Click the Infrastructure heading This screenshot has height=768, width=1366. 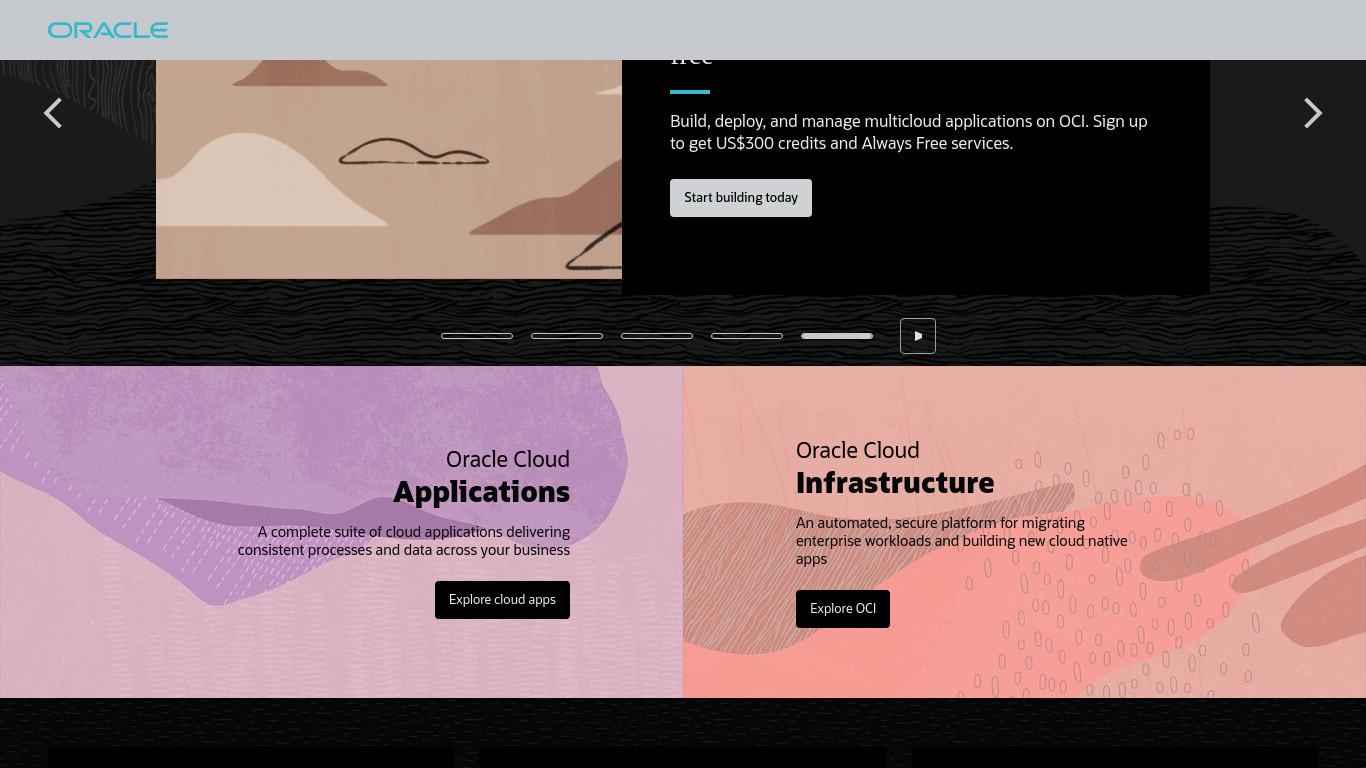pyautogui.click(x=895, y=483)
